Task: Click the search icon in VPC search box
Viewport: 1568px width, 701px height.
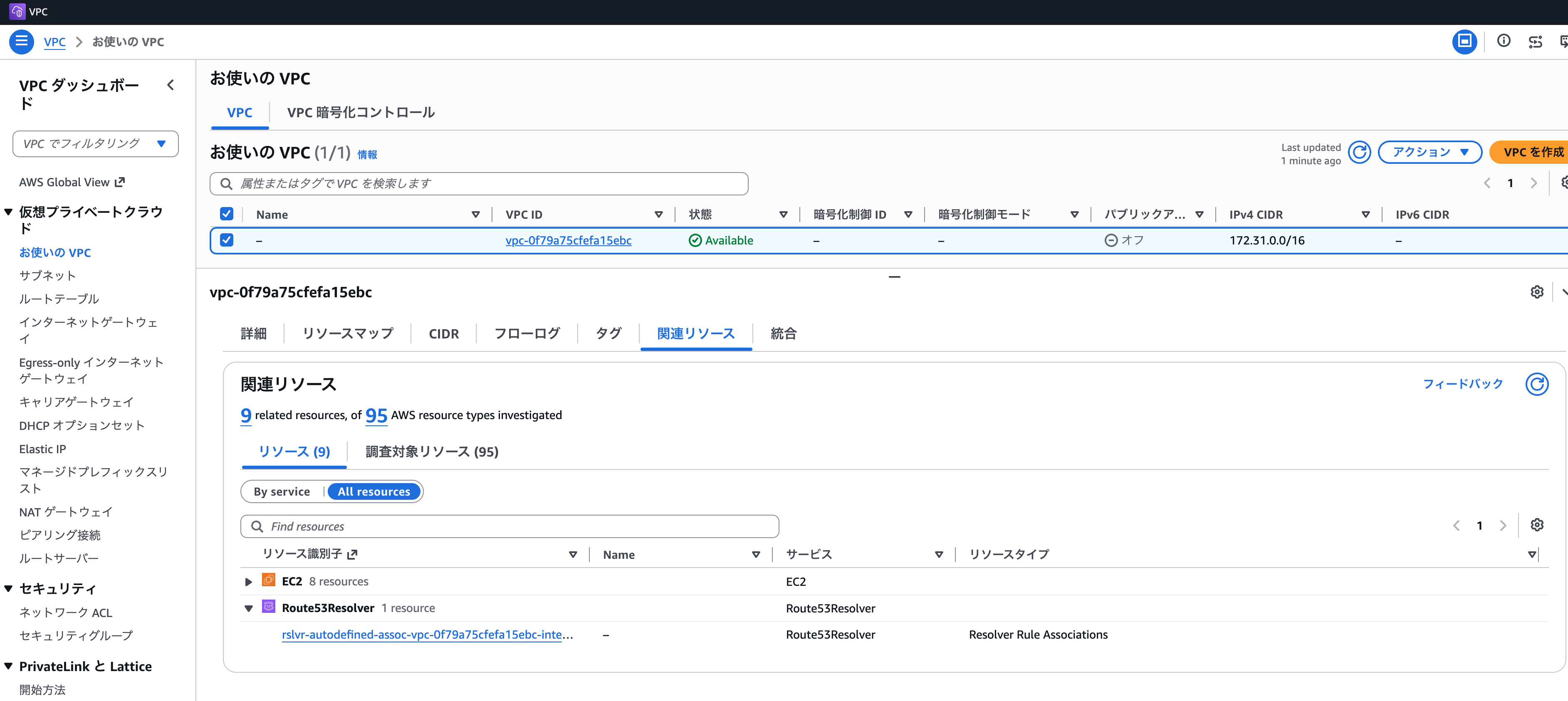Action: (226, 184)
